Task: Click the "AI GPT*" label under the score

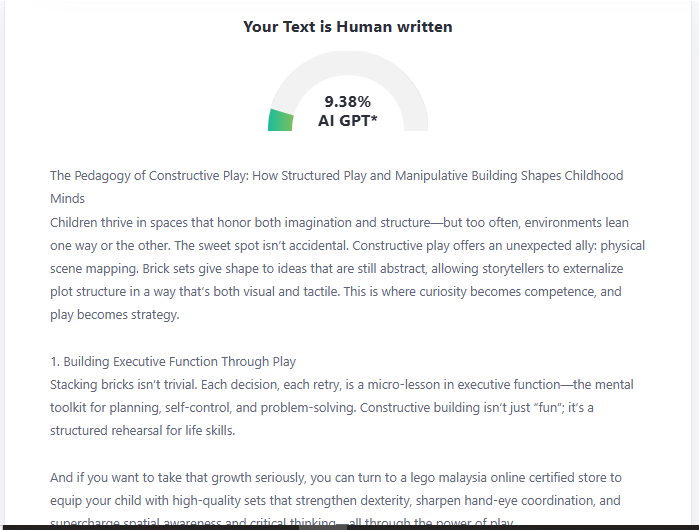Action: click(x=348, y=121)
